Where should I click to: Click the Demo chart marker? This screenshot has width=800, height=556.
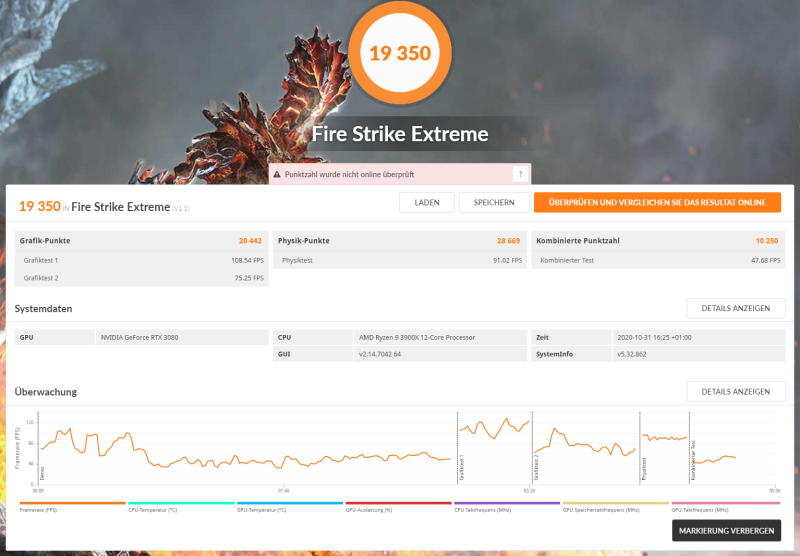pyautogui.click(x=42, y=473)
